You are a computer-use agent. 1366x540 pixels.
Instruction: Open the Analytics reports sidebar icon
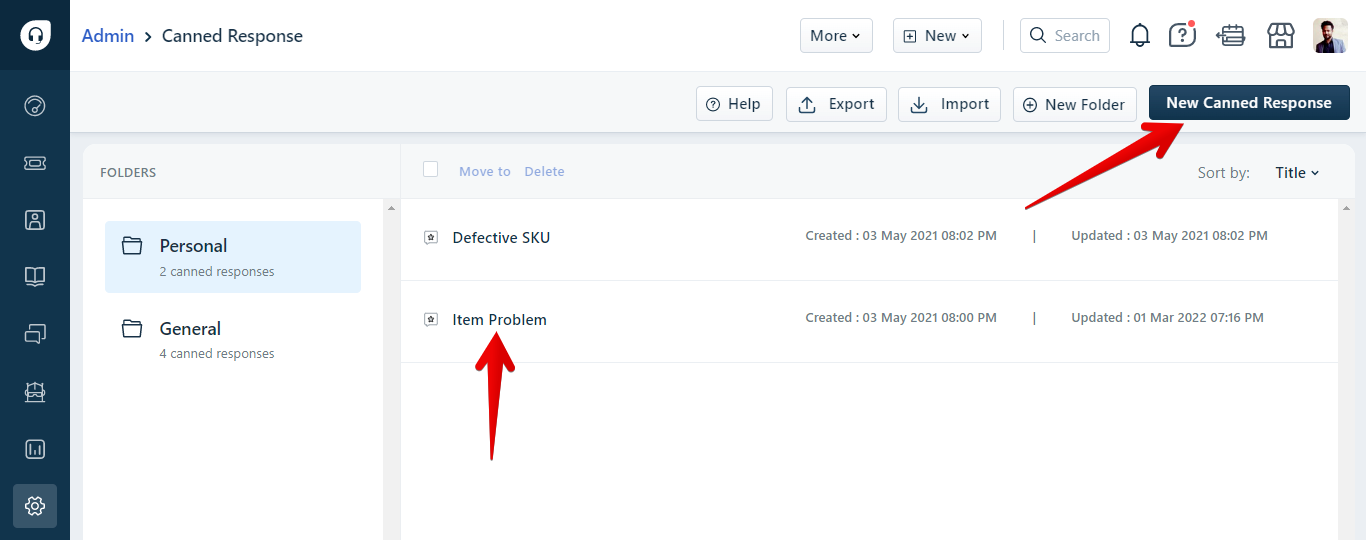[35, 449]
